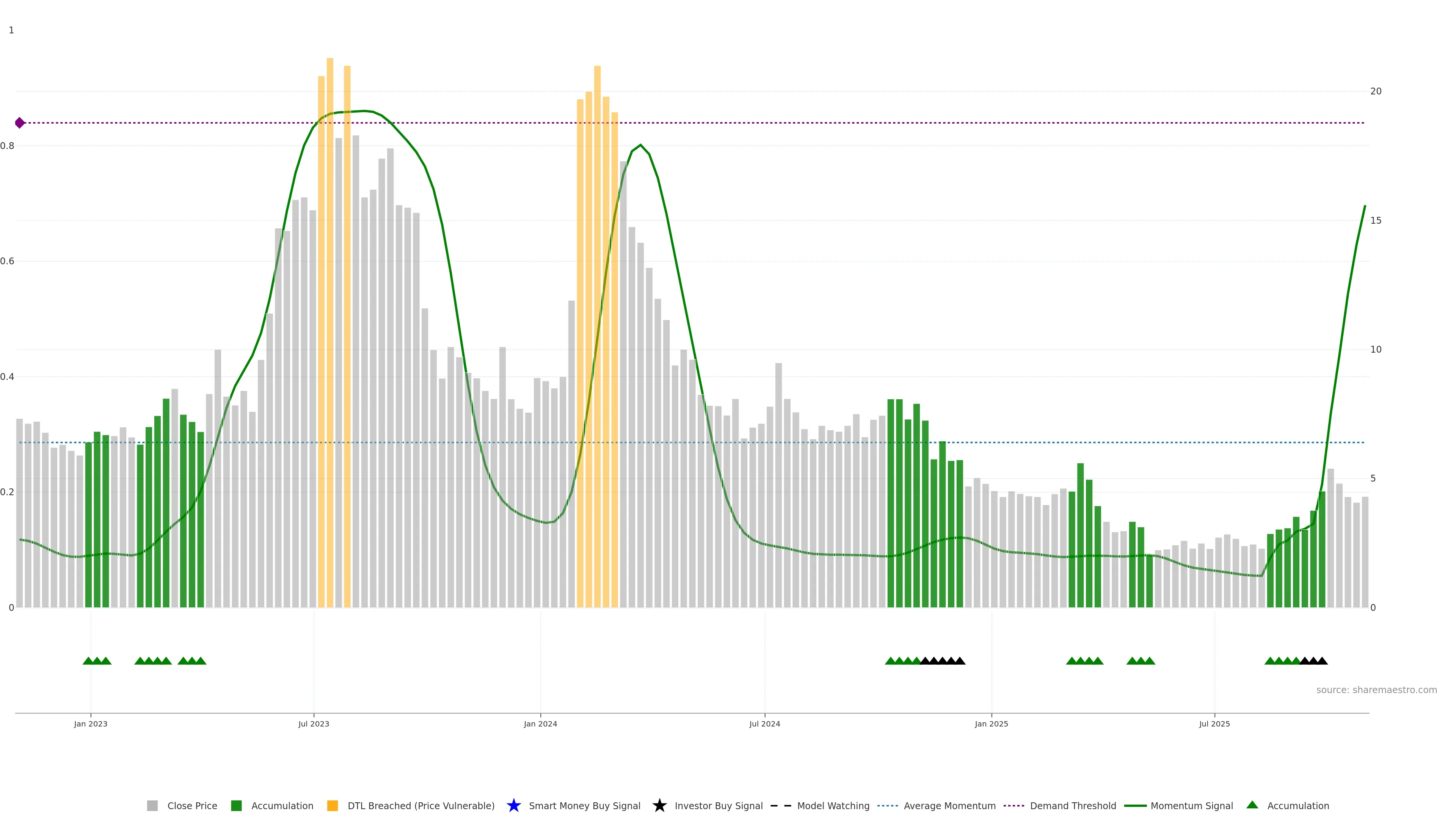
Task: Click the Model Watching dashed line icon
Action: pos(781,805)
